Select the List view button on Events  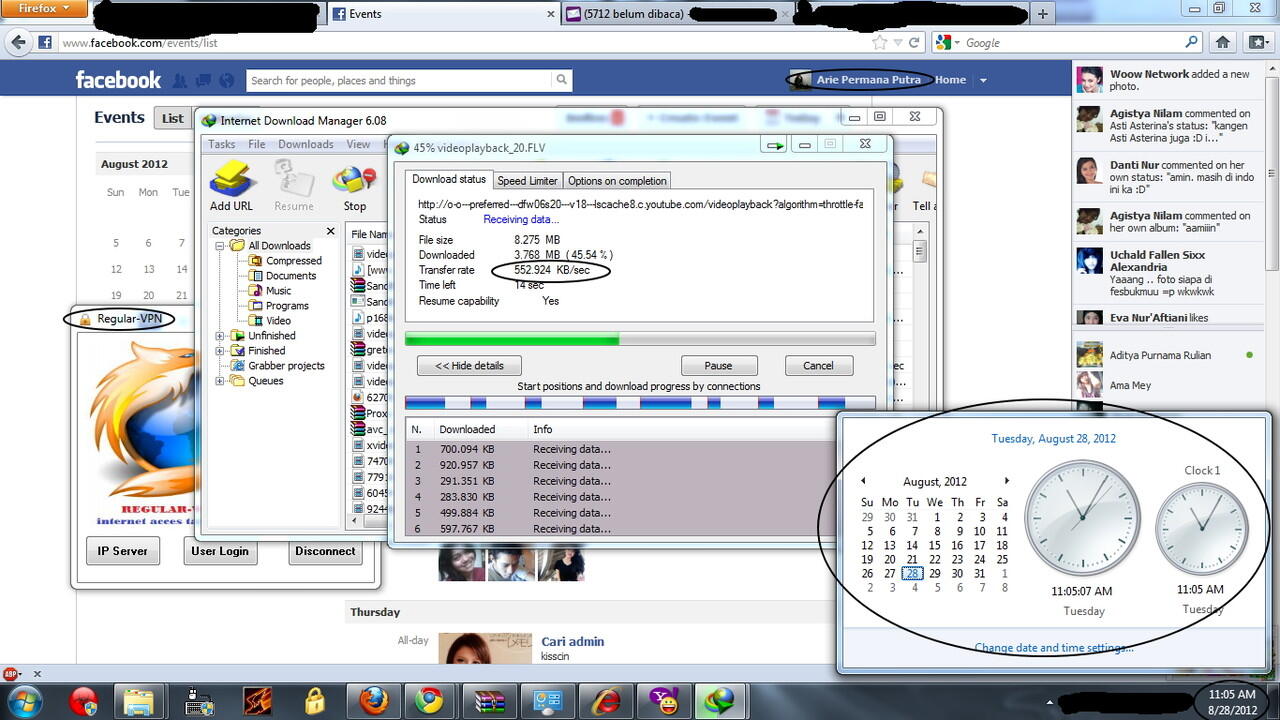pyautogui.click(x=173, y=118)
